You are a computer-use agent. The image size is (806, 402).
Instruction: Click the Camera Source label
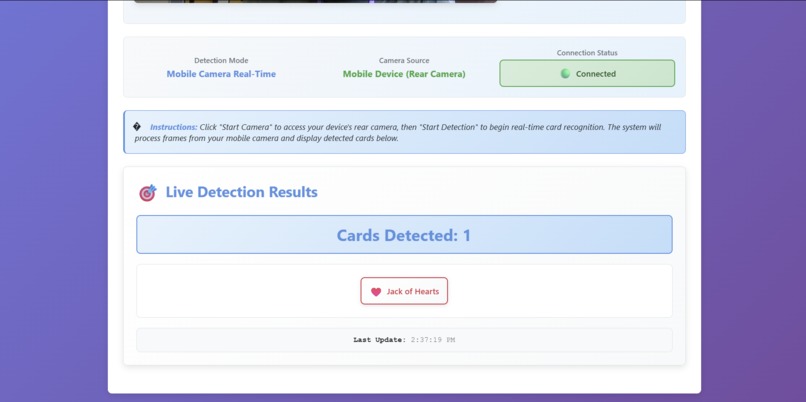coord(404,61)
